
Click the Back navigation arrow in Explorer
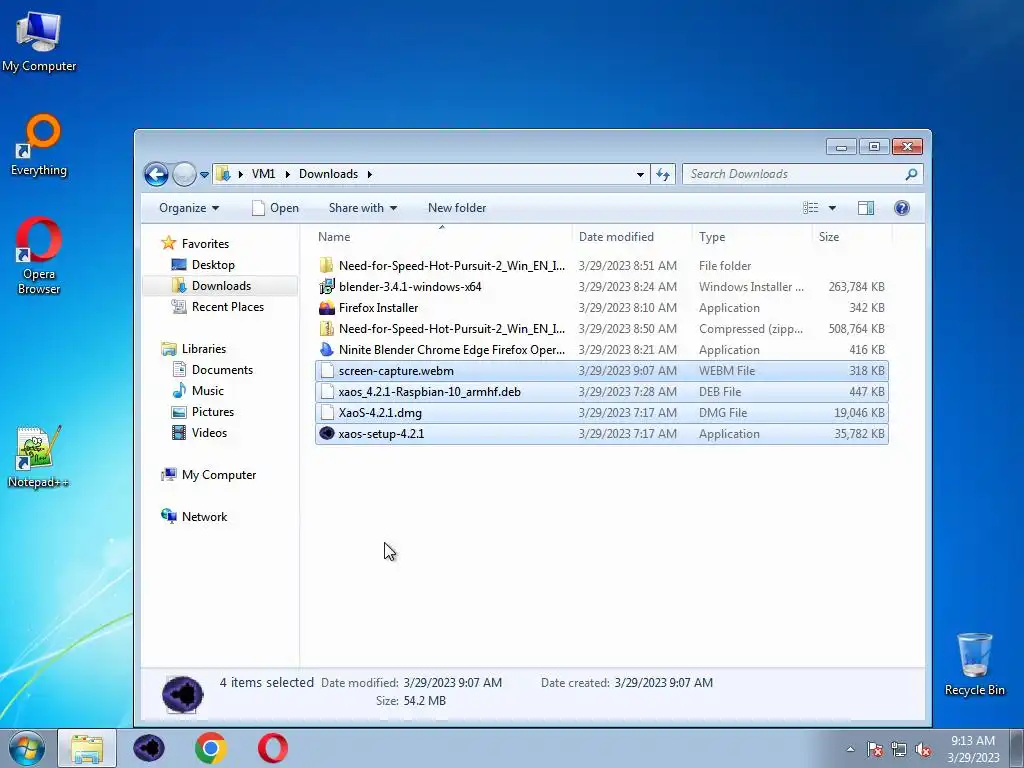156,174
